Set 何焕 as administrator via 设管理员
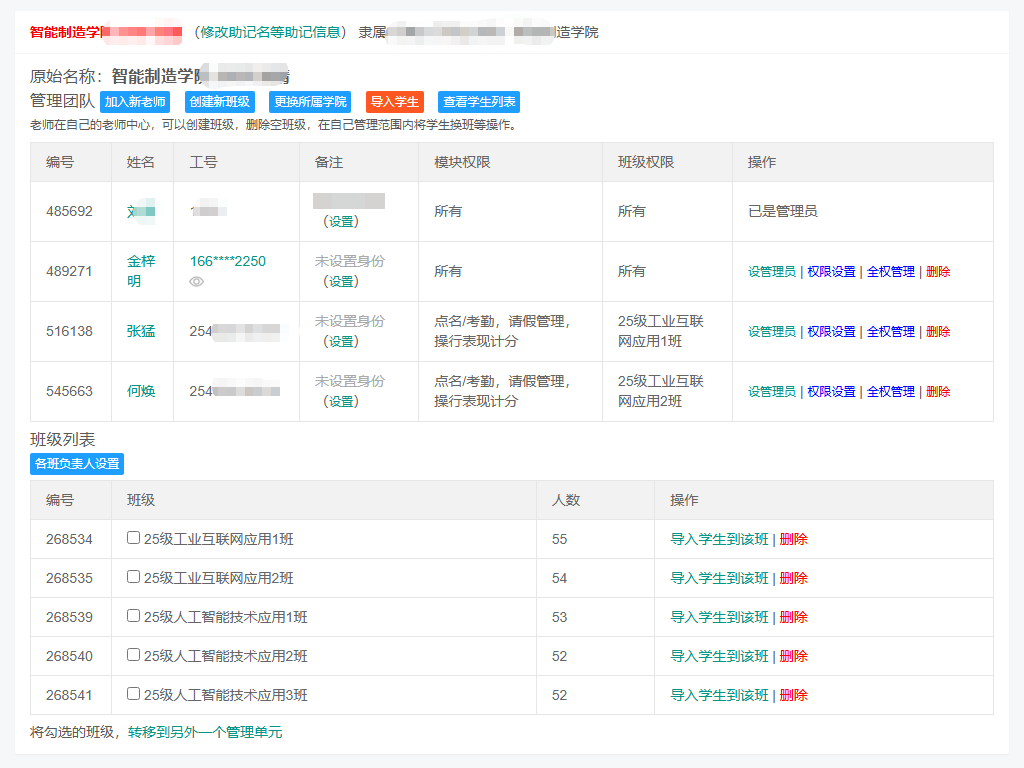This screenshot has width=1024, height=768. (772, 391)
